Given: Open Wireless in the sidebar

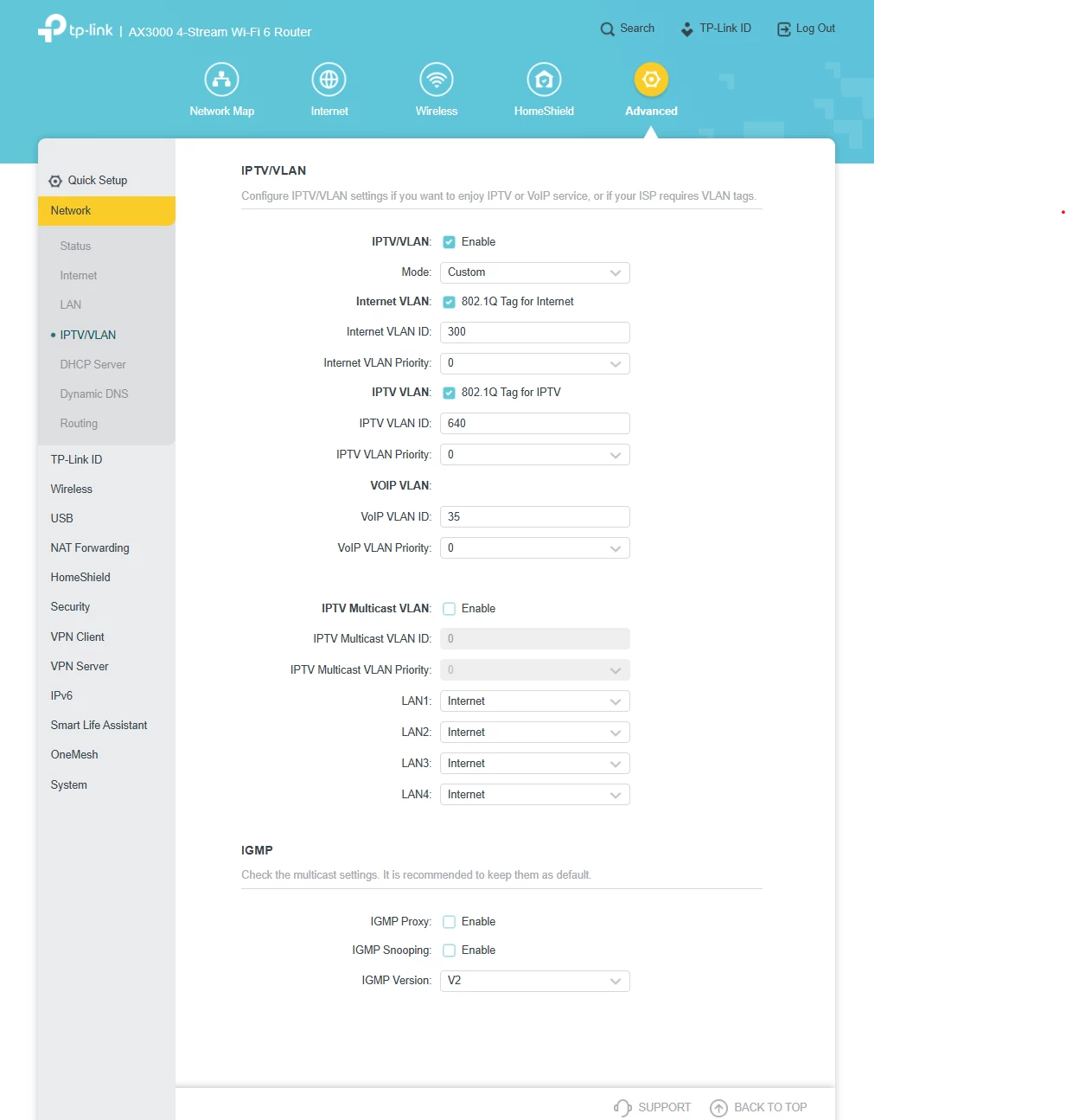Looking at the screenshot, I should point(71,490).
